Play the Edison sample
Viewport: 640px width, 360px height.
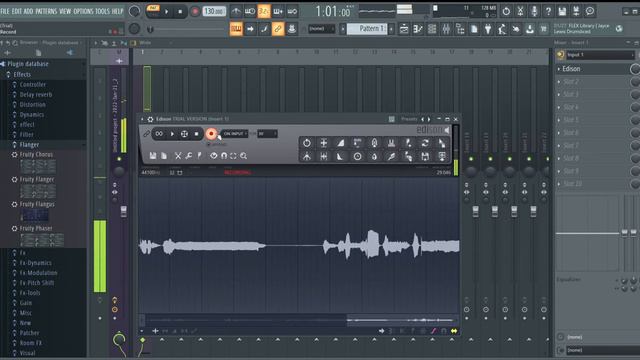[172, 134]
